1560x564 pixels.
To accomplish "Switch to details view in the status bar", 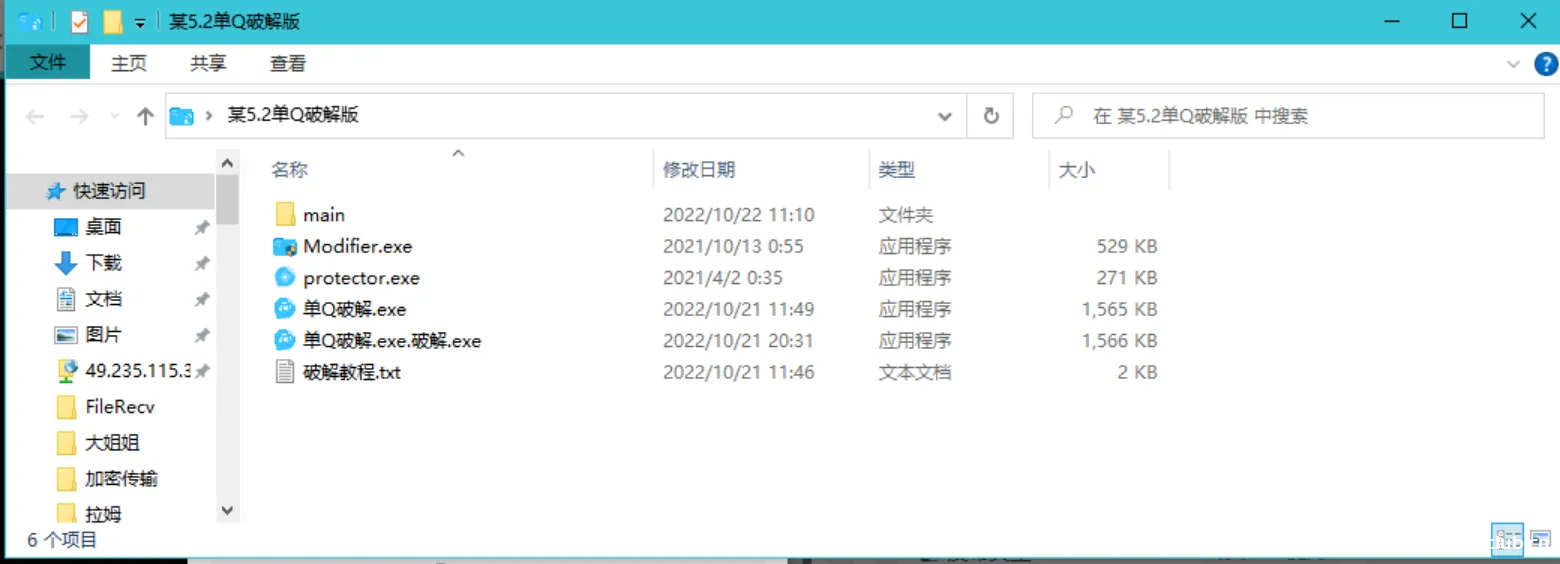I will point(1507,539).
